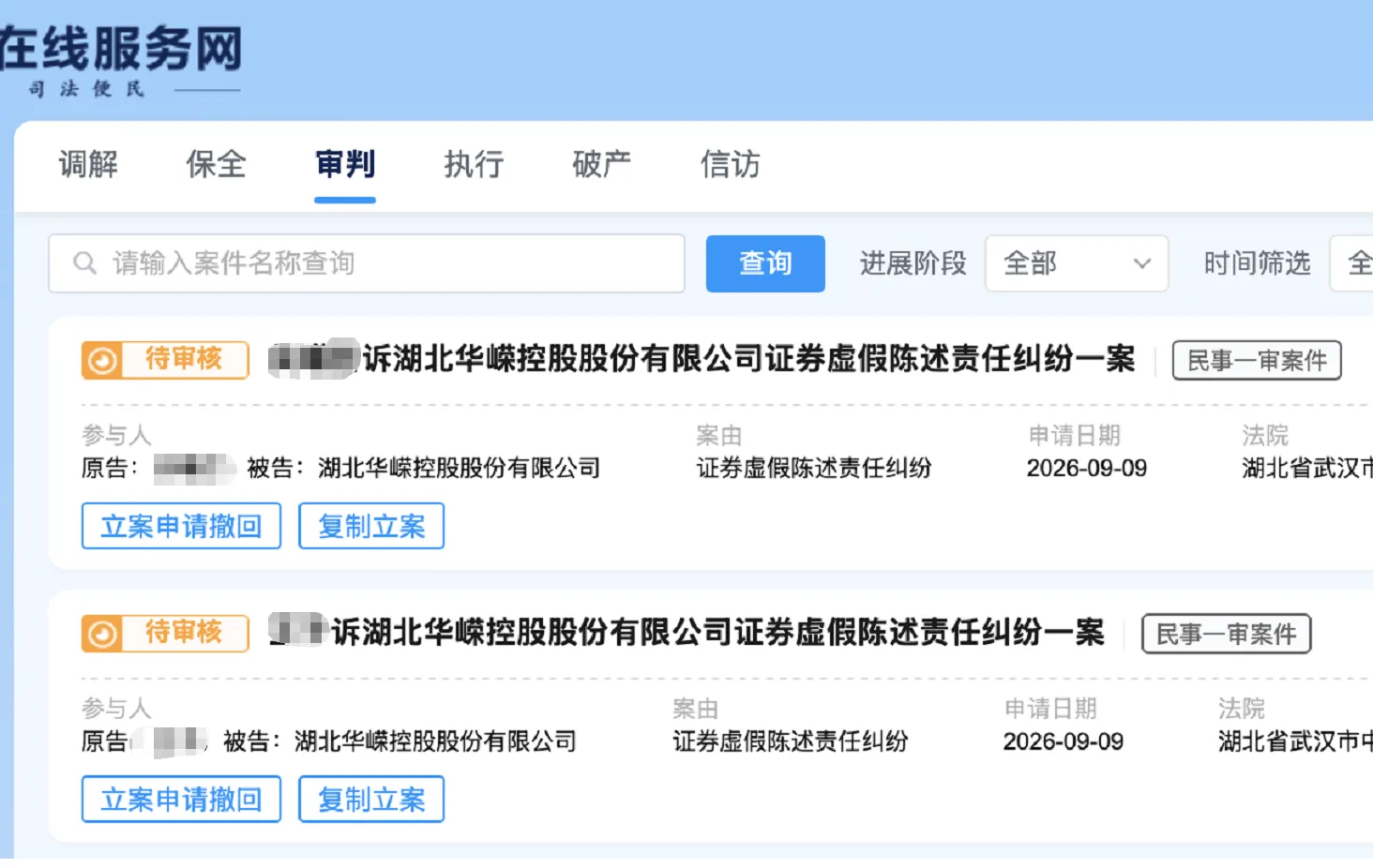The width and height of the screenshot is (1373, 868).
Task: Expand the 进展阶段 dropdown showing 全部
Action: click(x=1077, y=263)
